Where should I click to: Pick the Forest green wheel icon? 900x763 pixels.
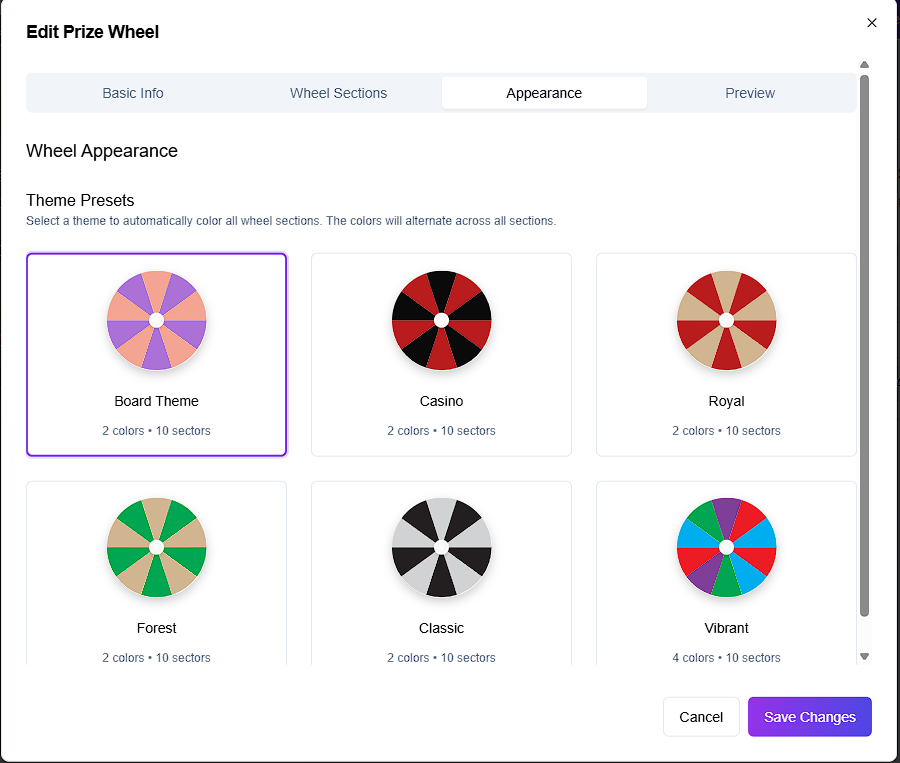(156, 547)
